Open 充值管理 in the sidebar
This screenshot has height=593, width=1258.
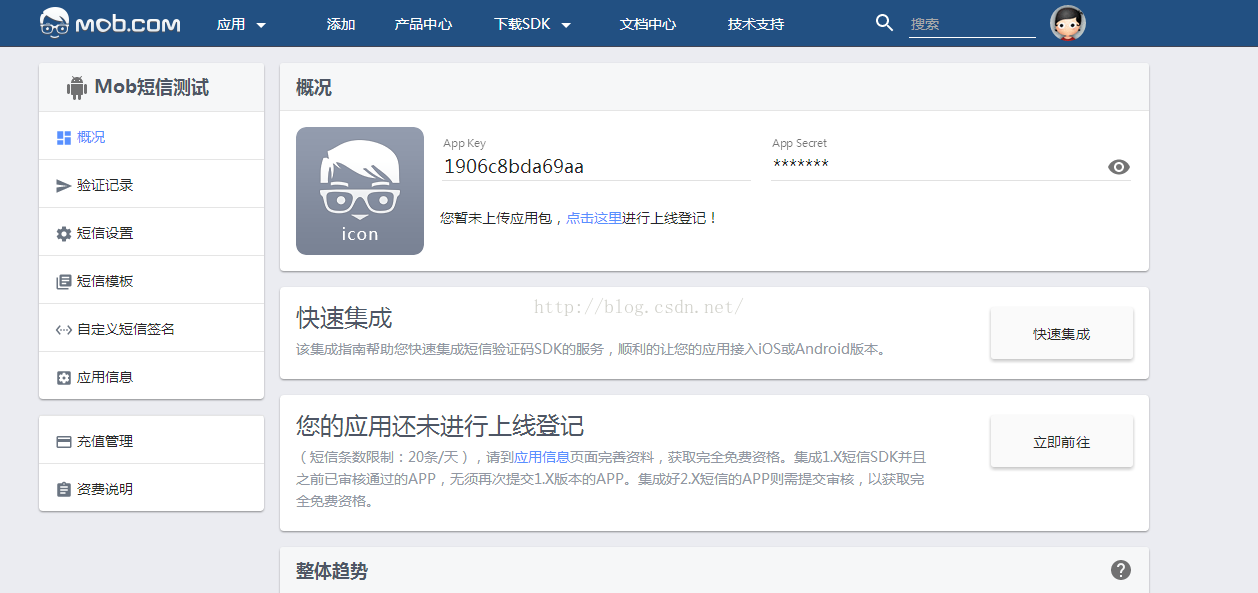[x=151, y=441]
